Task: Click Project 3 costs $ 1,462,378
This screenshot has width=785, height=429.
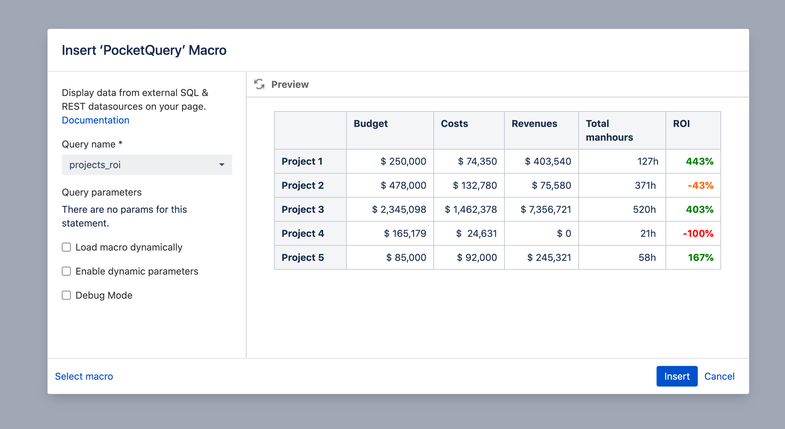Action: click(469, 209)
